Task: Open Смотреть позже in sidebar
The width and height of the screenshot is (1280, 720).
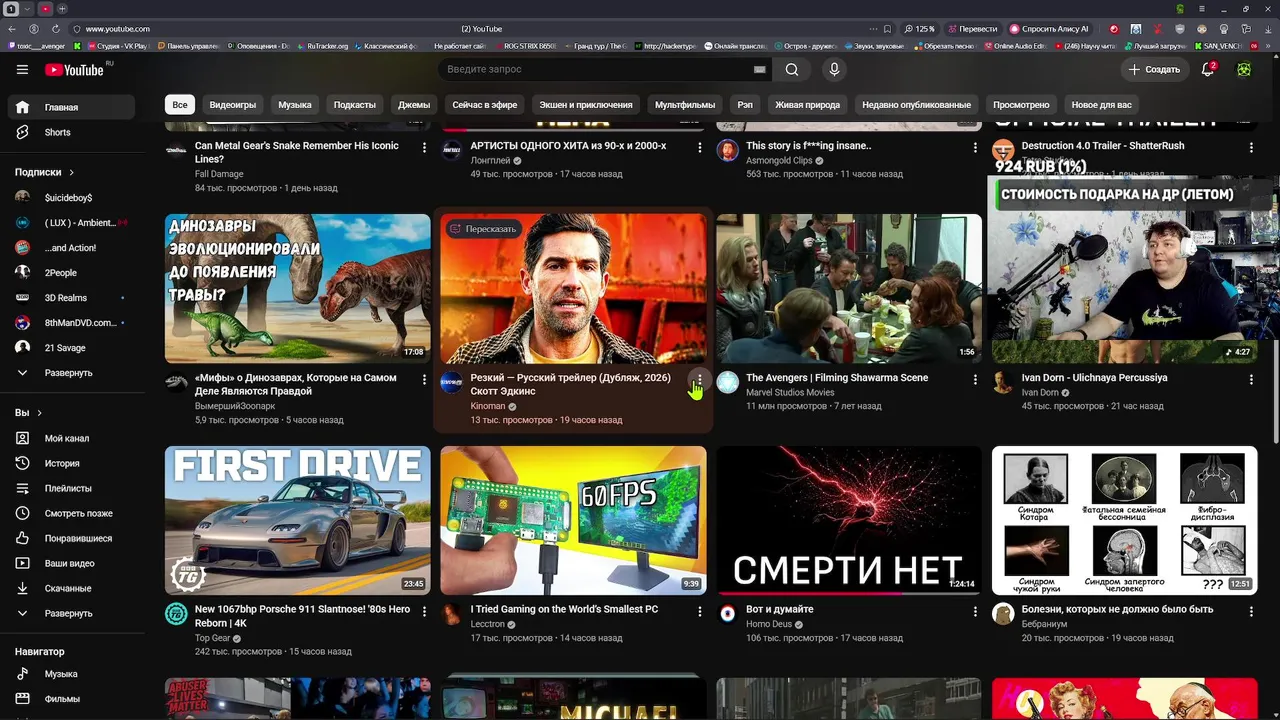Action: click(x=71, y=513)
